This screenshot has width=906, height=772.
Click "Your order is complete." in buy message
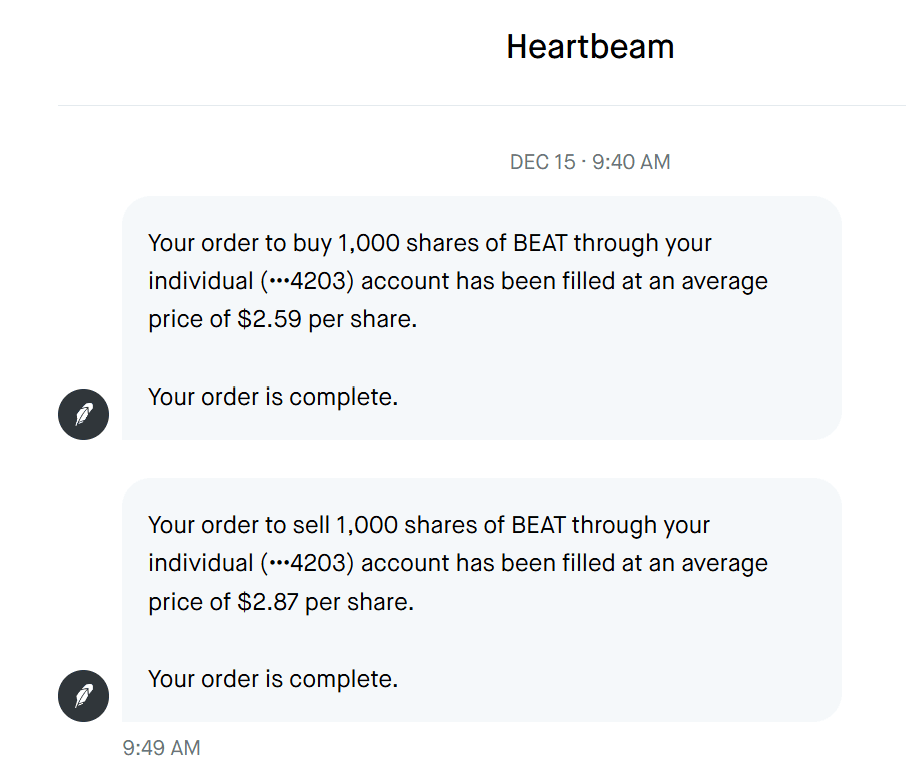(x=273, y=397)
